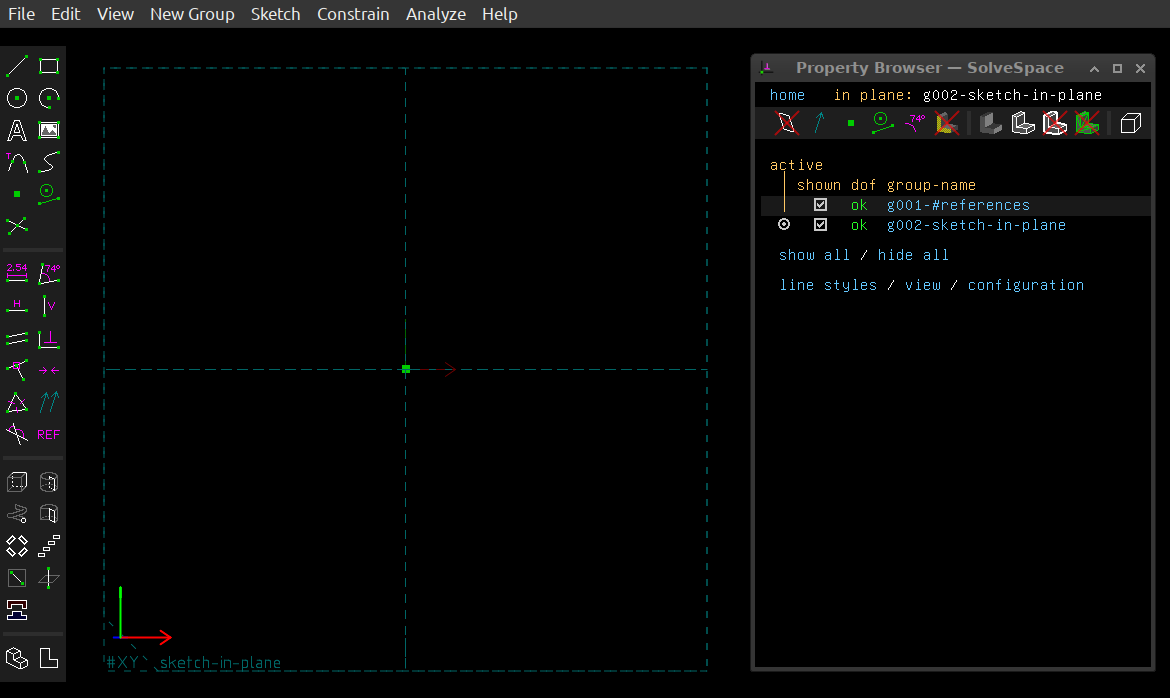Screen dimensions: 1170x698
Task: Create a new extrude group from toolbar
Action: click(x=17, y=483)
